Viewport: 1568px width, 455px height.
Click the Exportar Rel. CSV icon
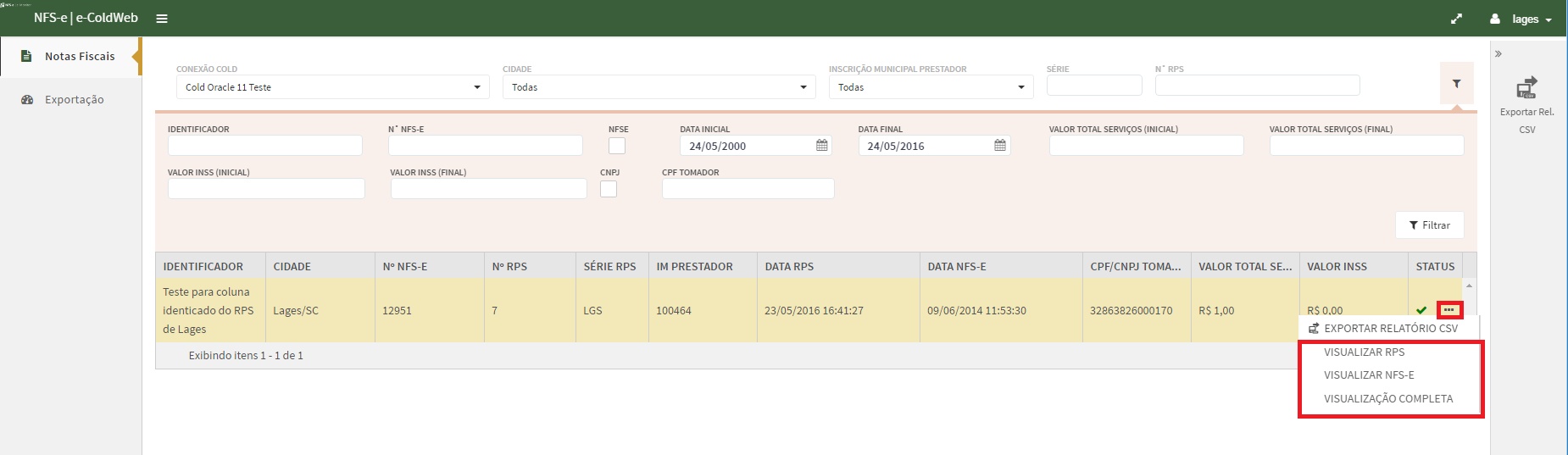click(x=1526, y=88)
